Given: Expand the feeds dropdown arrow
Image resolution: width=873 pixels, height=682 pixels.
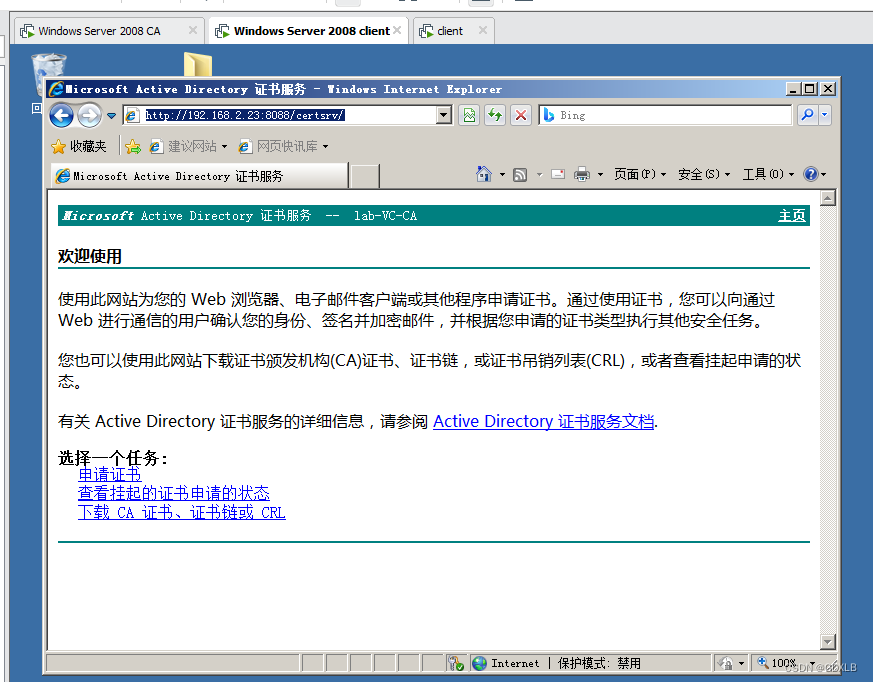Looking at the screenshot, I should [x=539, y=175].
